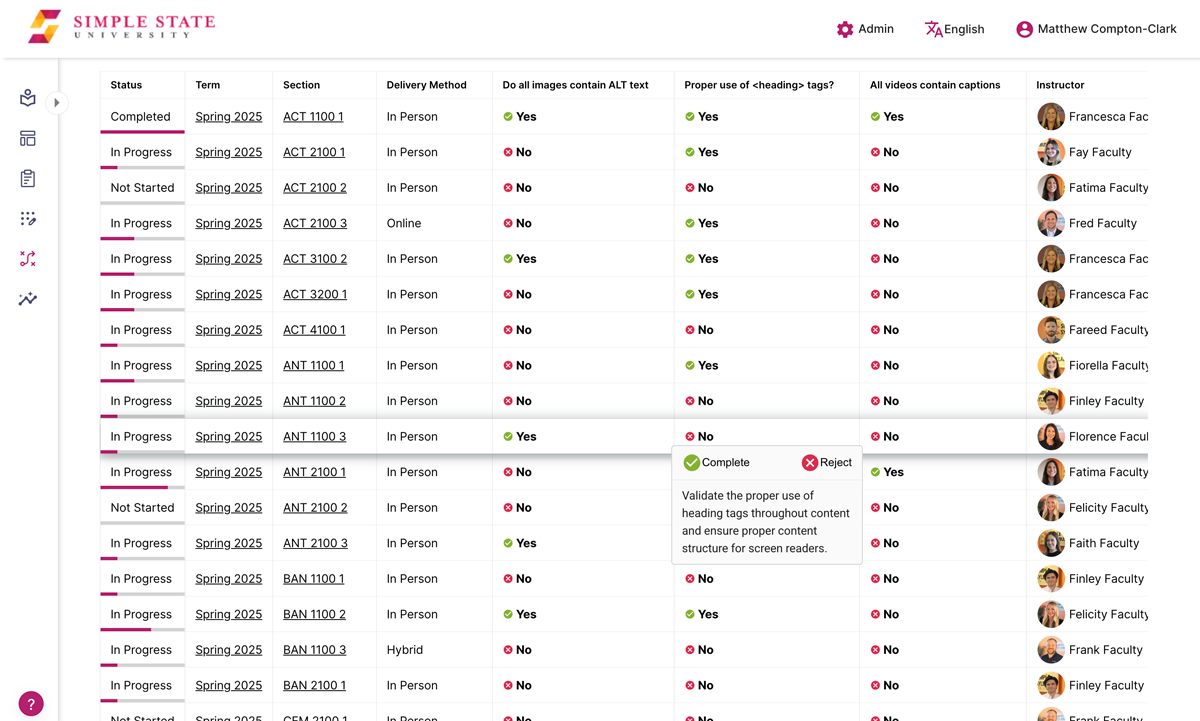
Task: Click the Delivery Method column header
Action: [x=427, y=85]
